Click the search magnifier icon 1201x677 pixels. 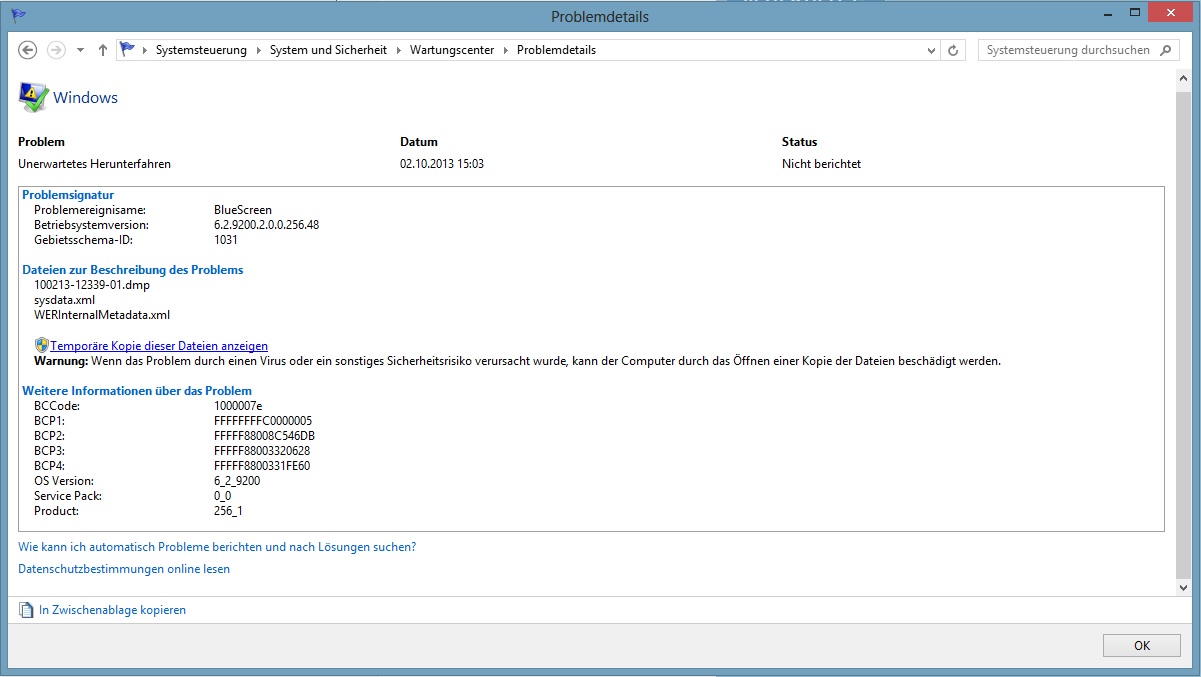[x=1167, y=50]
